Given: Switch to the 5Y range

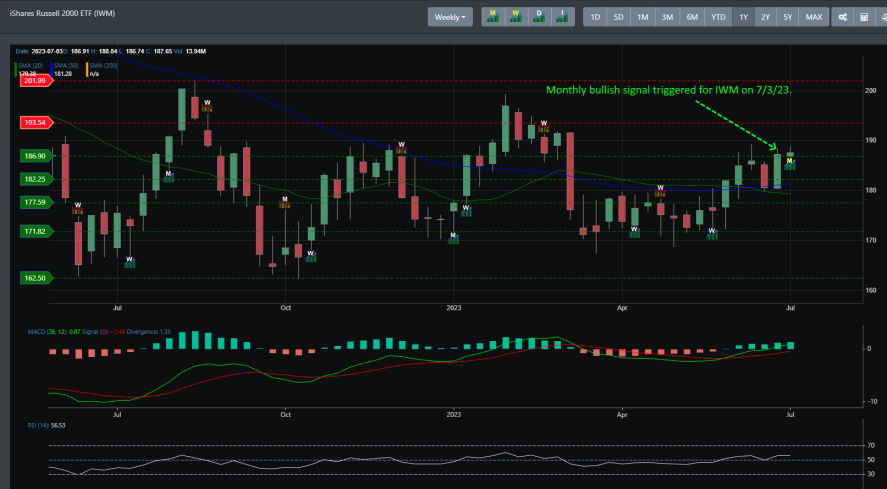Looking at the screenshot, I should 787,17.
